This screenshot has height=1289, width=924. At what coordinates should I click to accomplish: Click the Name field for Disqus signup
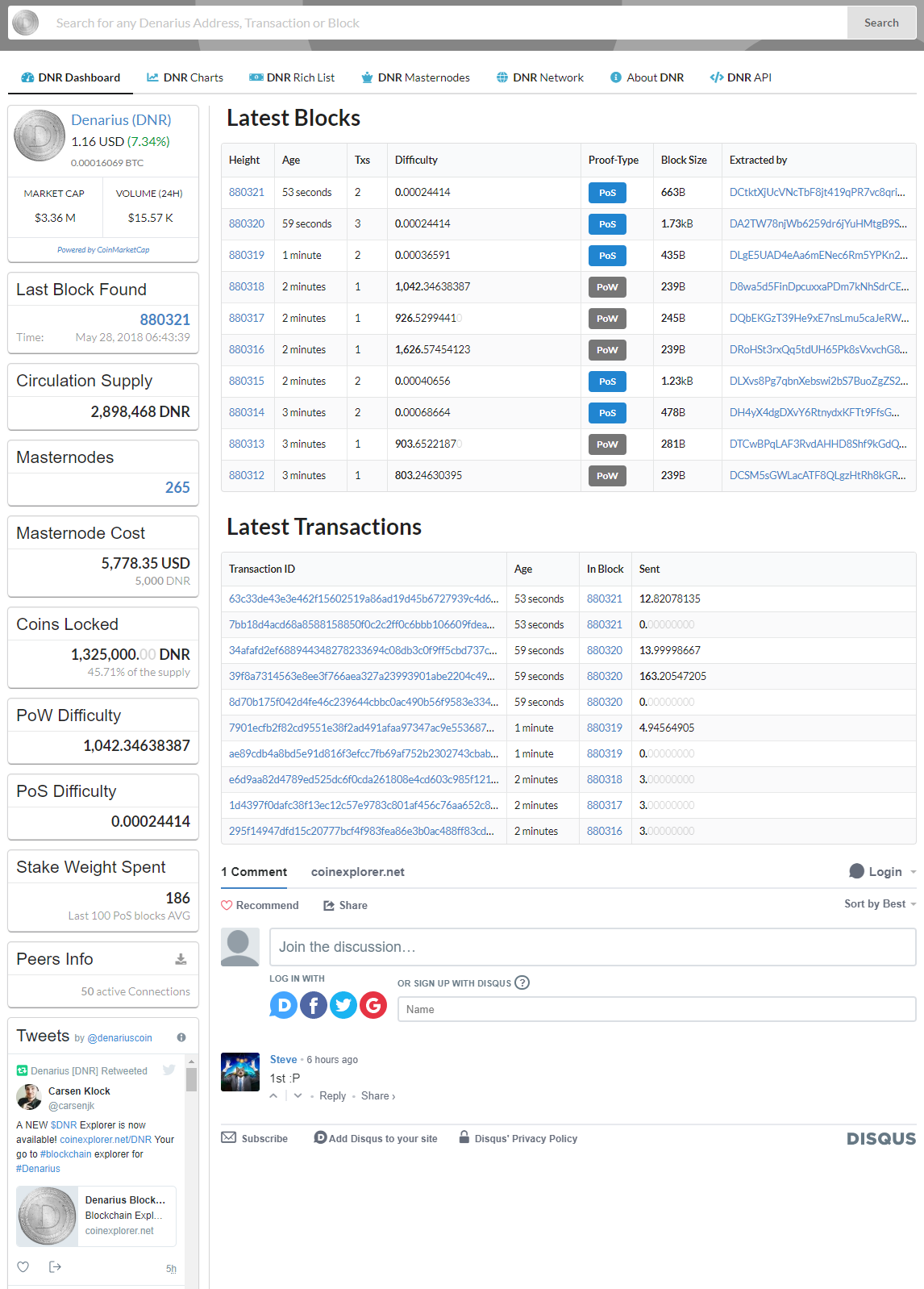click(x=656, y=1009)
